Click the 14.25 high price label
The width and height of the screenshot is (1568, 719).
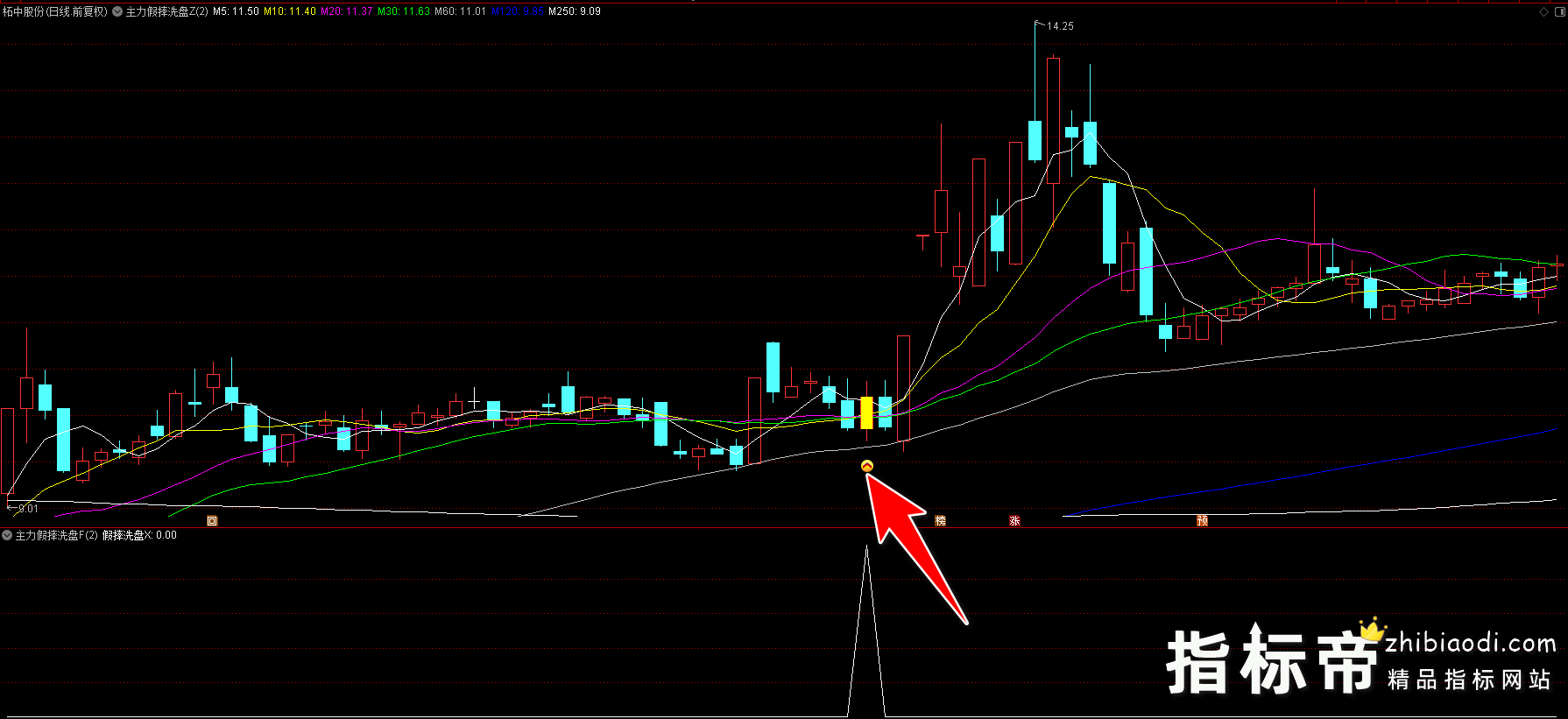1060,26
